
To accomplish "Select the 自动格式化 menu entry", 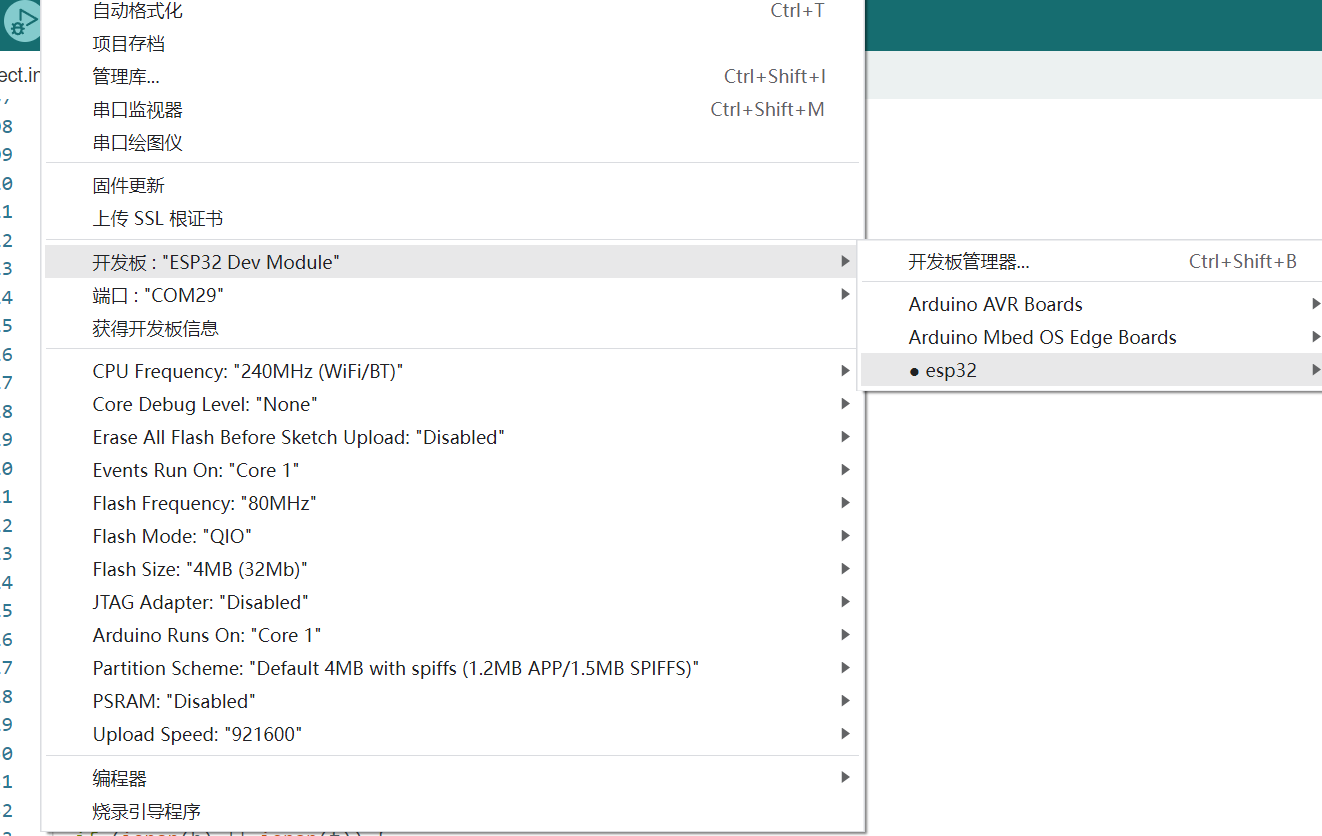I will point(452,11).
